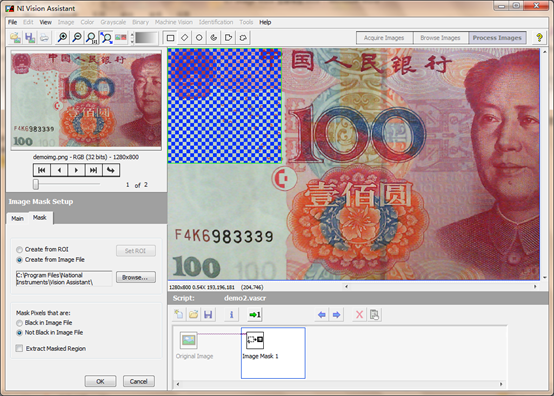Select the Zoom In magnifier tool
The width and height of the screenshot is (554, 396).
pyautogui.click(x=63, y=37)
